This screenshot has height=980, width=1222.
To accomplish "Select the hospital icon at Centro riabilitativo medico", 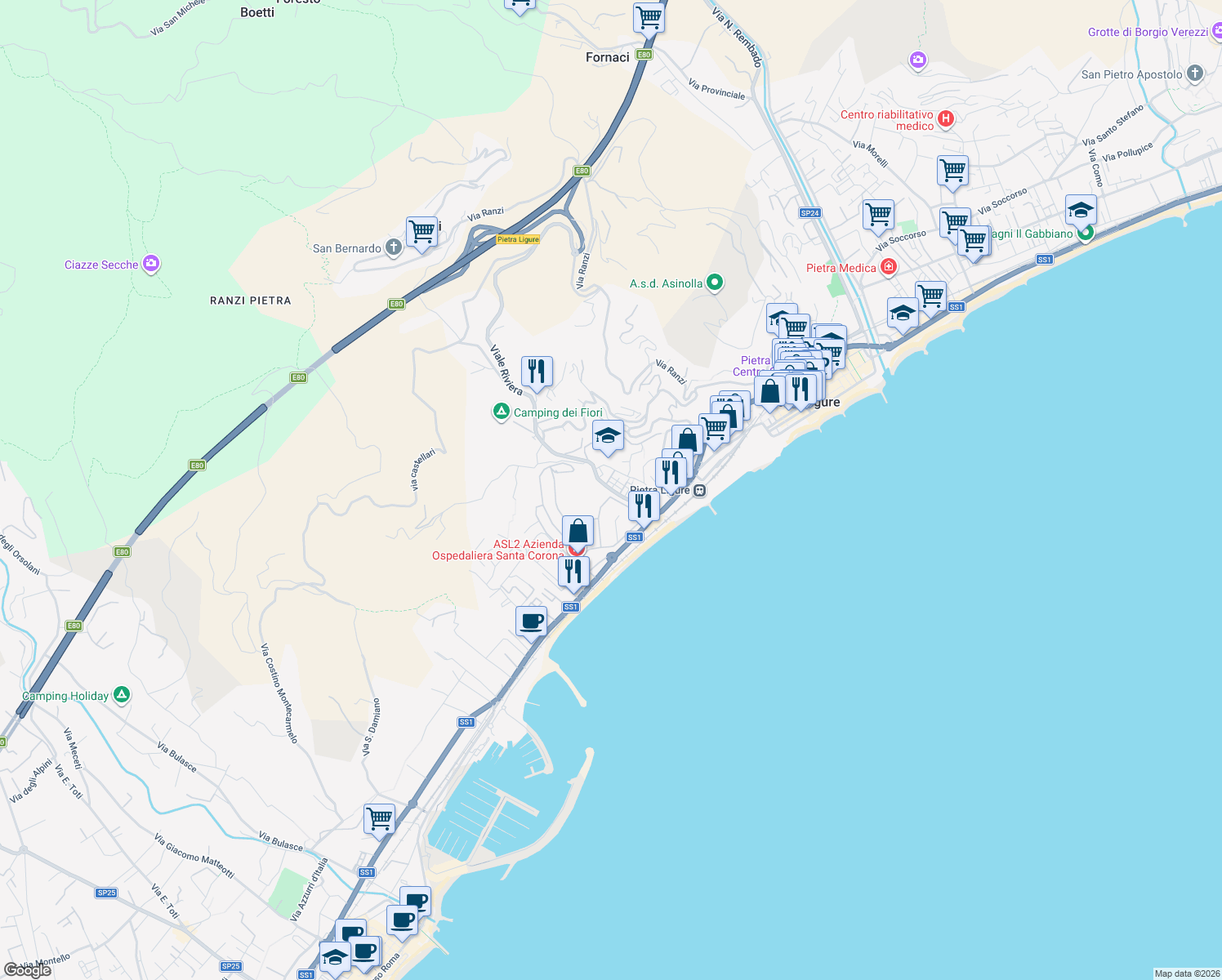I will (946, 117).
